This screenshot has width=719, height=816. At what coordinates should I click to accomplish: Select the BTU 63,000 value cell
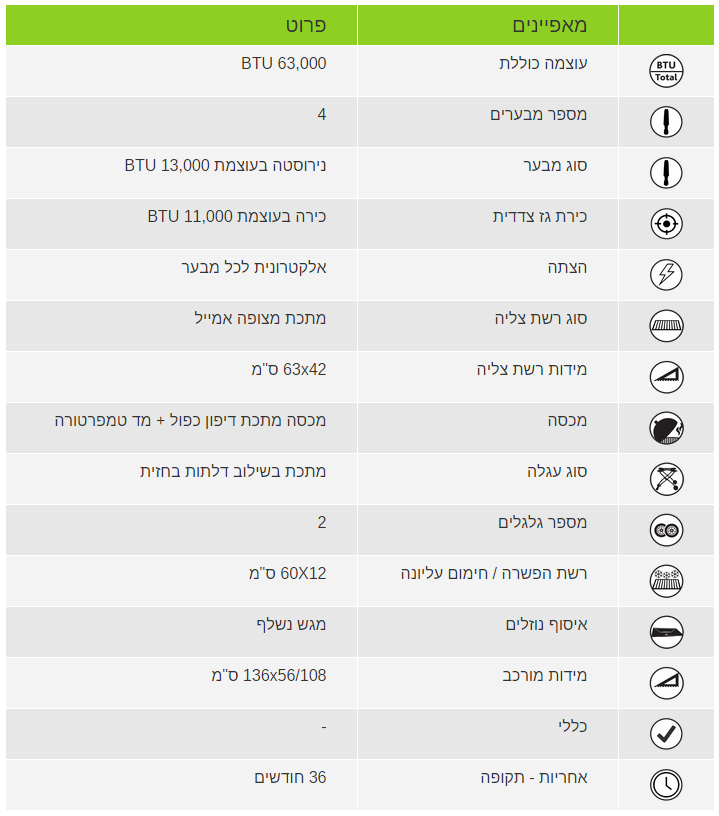click(182, 71)
